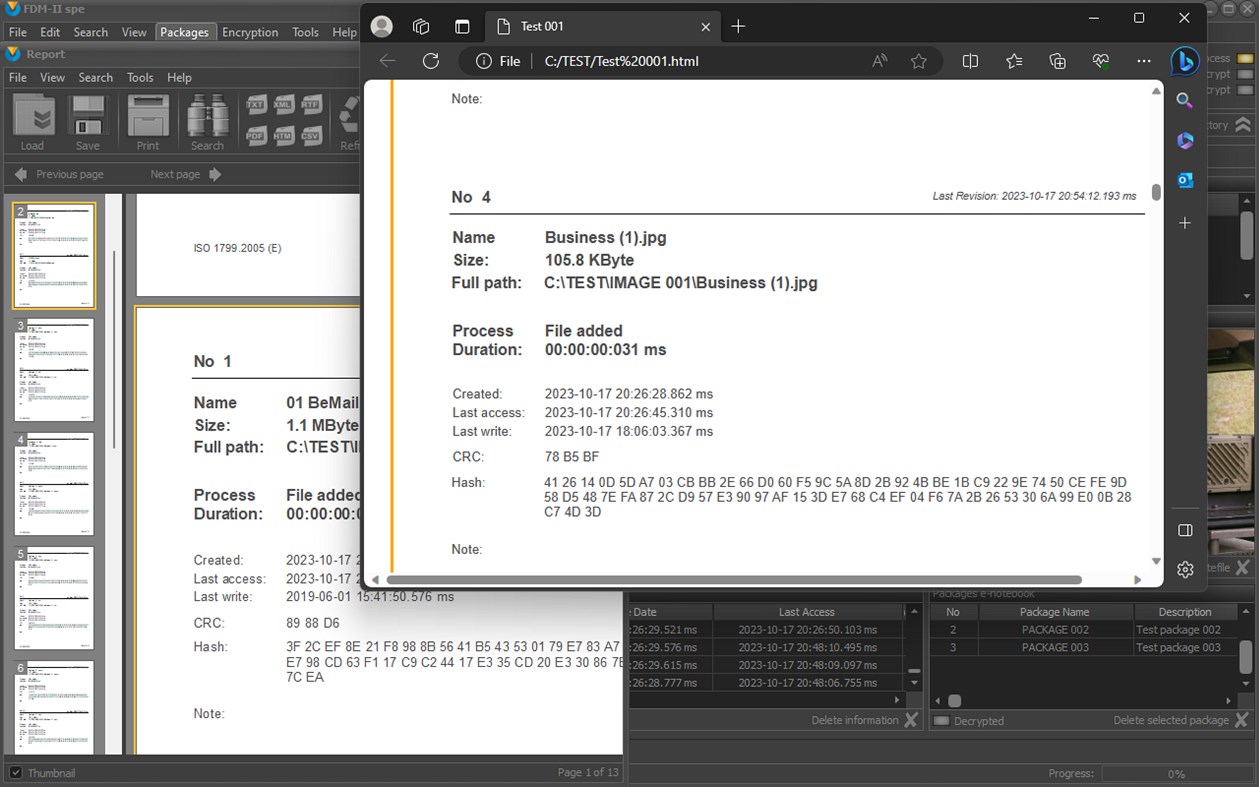Open a report with the Load icon
The width and height of the screenshot is (1259, 787).
(32, 118)
